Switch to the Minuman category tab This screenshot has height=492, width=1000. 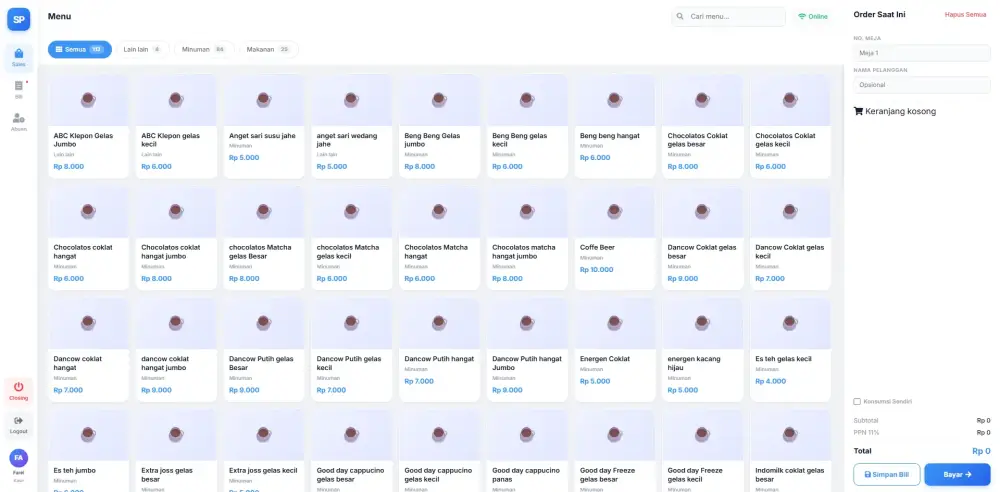(204, 49)
